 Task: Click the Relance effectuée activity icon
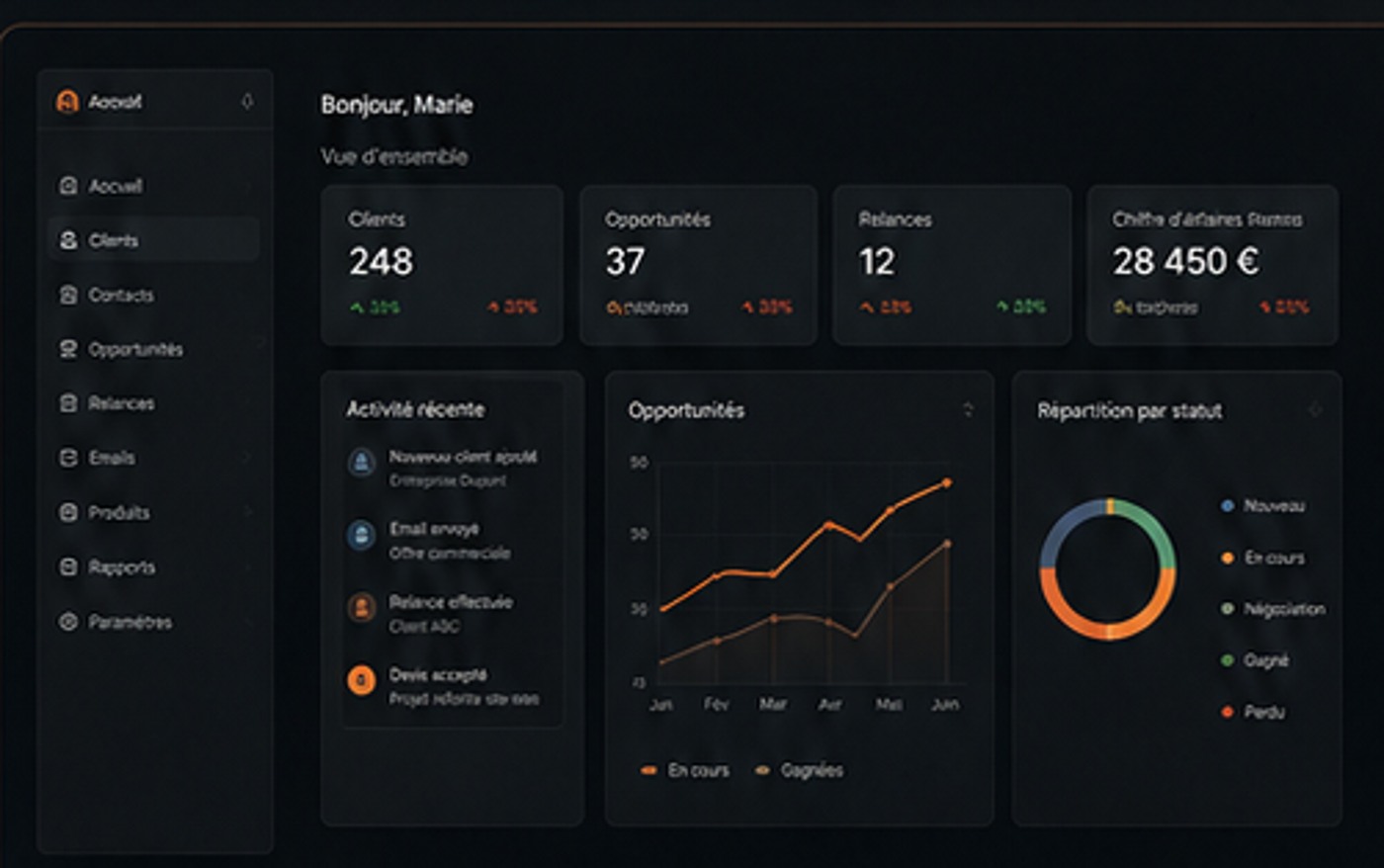[362, 607]
